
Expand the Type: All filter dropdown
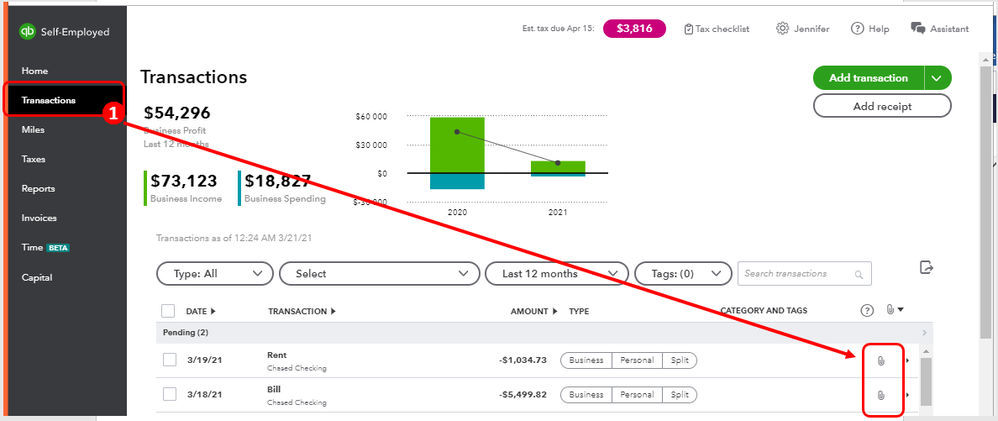tap(215, 274)
